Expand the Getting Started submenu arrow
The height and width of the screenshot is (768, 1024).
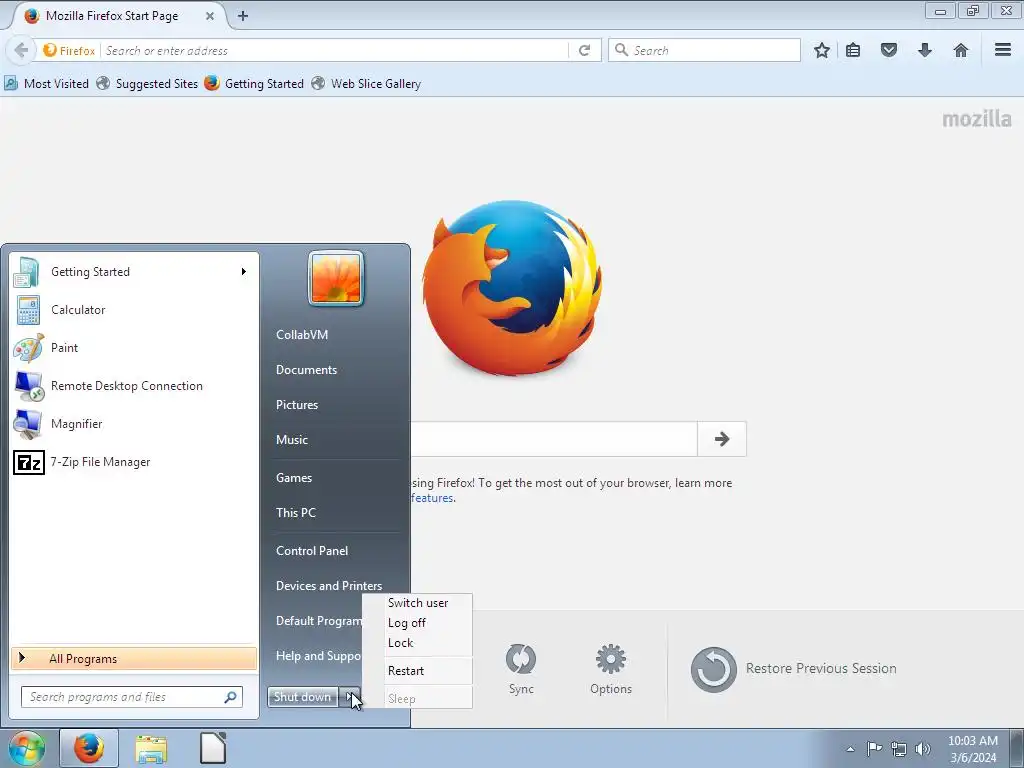(x=244, y=272)
